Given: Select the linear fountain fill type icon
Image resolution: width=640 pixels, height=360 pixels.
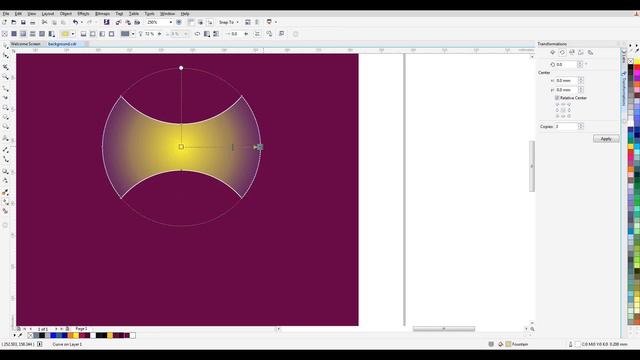Looking at the screenshot, I should 83,34.
